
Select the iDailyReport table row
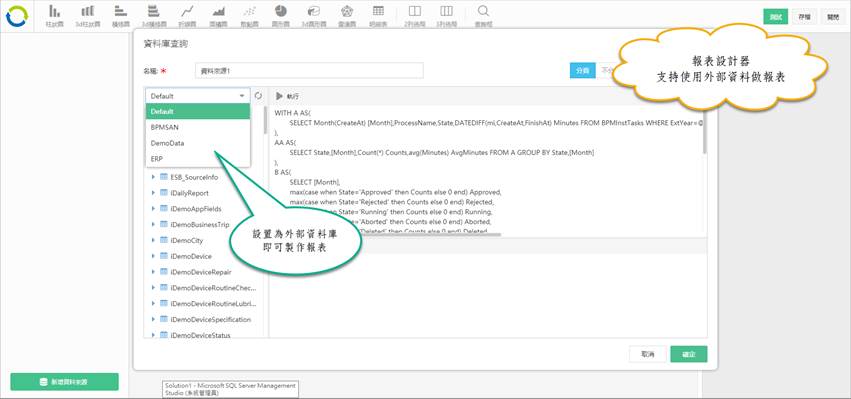pyautogui.click(x=189, y=193)
